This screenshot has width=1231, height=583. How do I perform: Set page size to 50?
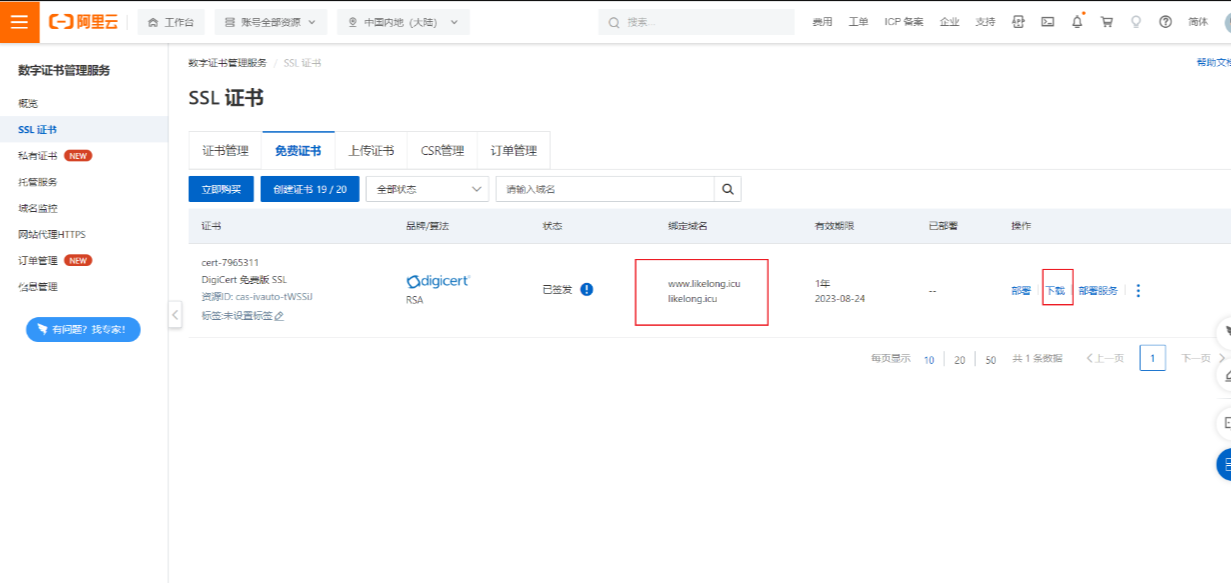click(x=991, y=359)
